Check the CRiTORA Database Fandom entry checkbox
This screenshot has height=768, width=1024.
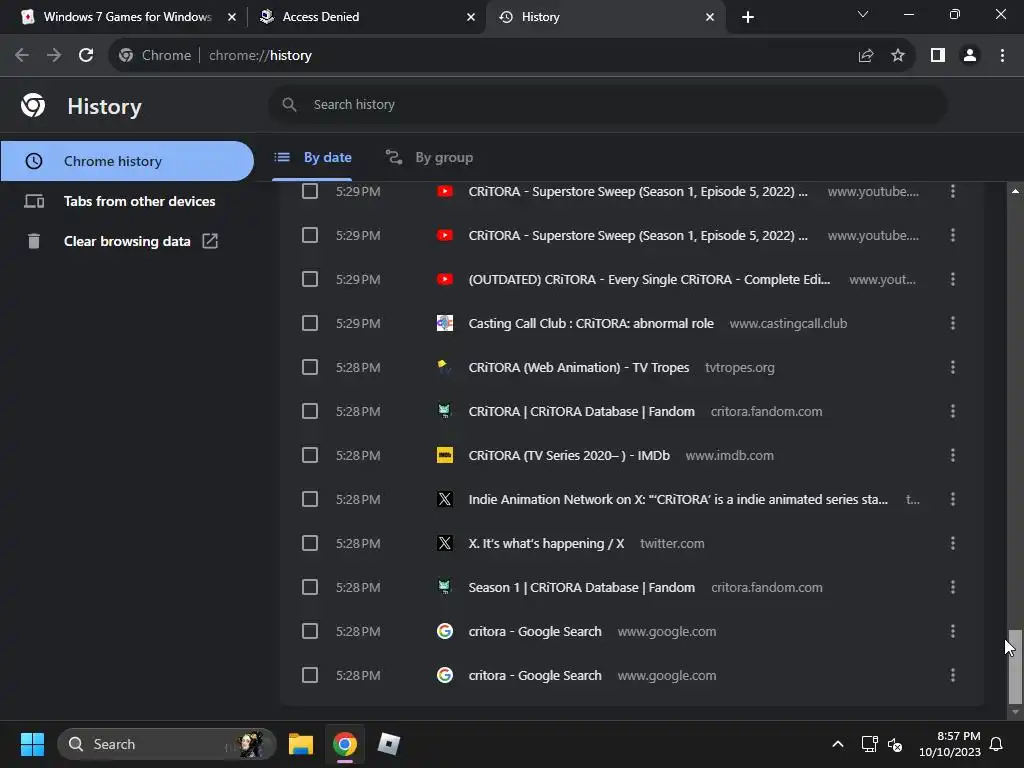(x=310, y=411)
